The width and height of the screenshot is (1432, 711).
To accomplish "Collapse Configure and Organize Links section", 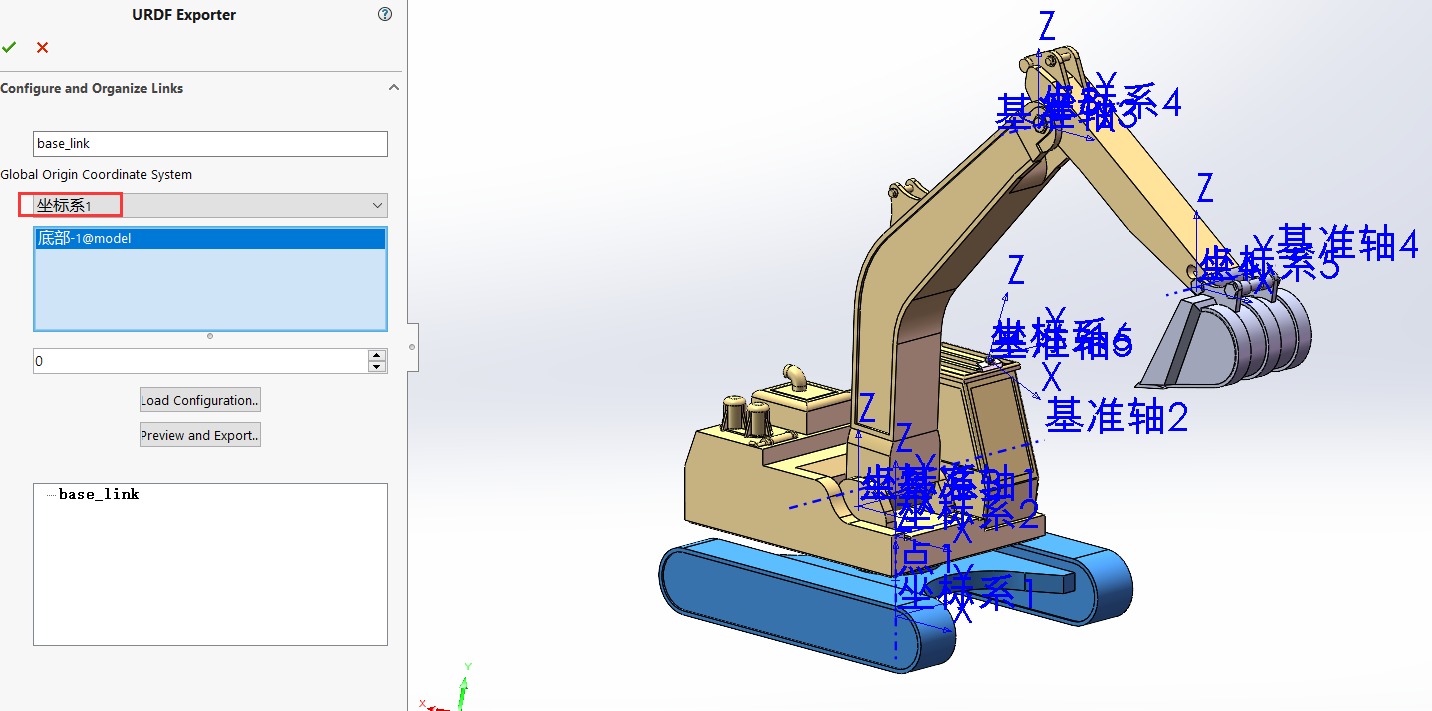I will [x=394, y=88].
